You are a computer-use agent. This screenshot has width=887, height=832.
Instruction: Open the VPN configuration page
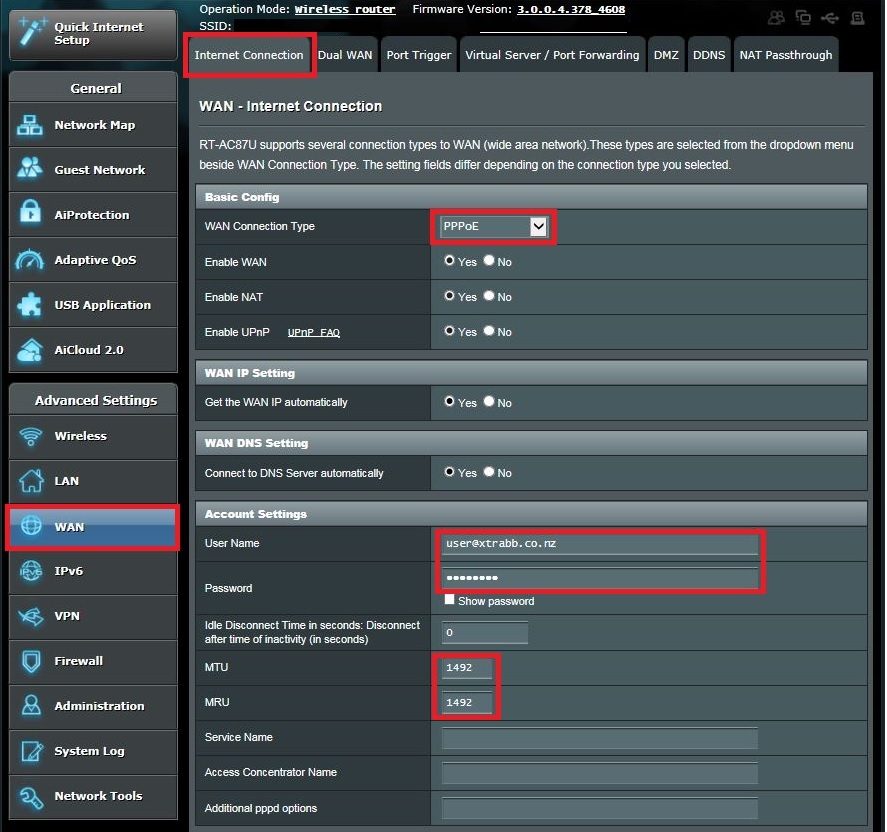pos(92,616)
